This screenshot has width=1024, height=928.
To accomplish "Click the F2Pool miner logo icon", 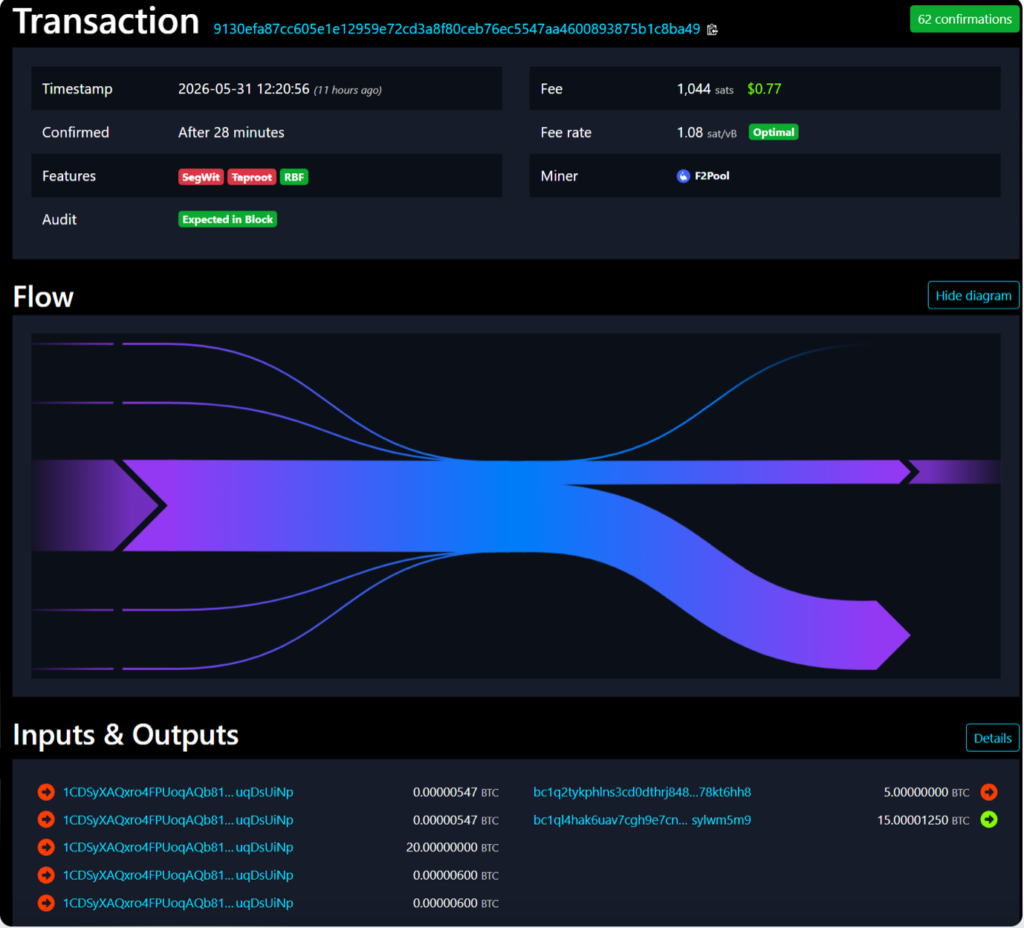I will pos(683,176).
